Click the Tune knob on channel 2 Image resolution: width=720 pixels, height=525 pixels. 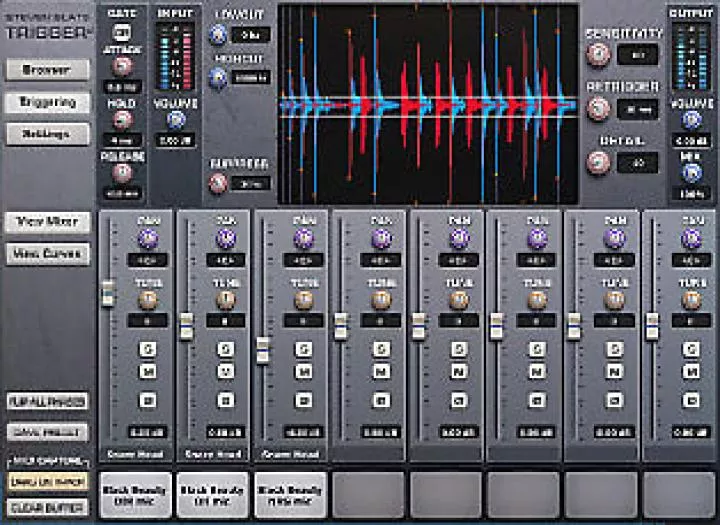(x=225, y=300)
